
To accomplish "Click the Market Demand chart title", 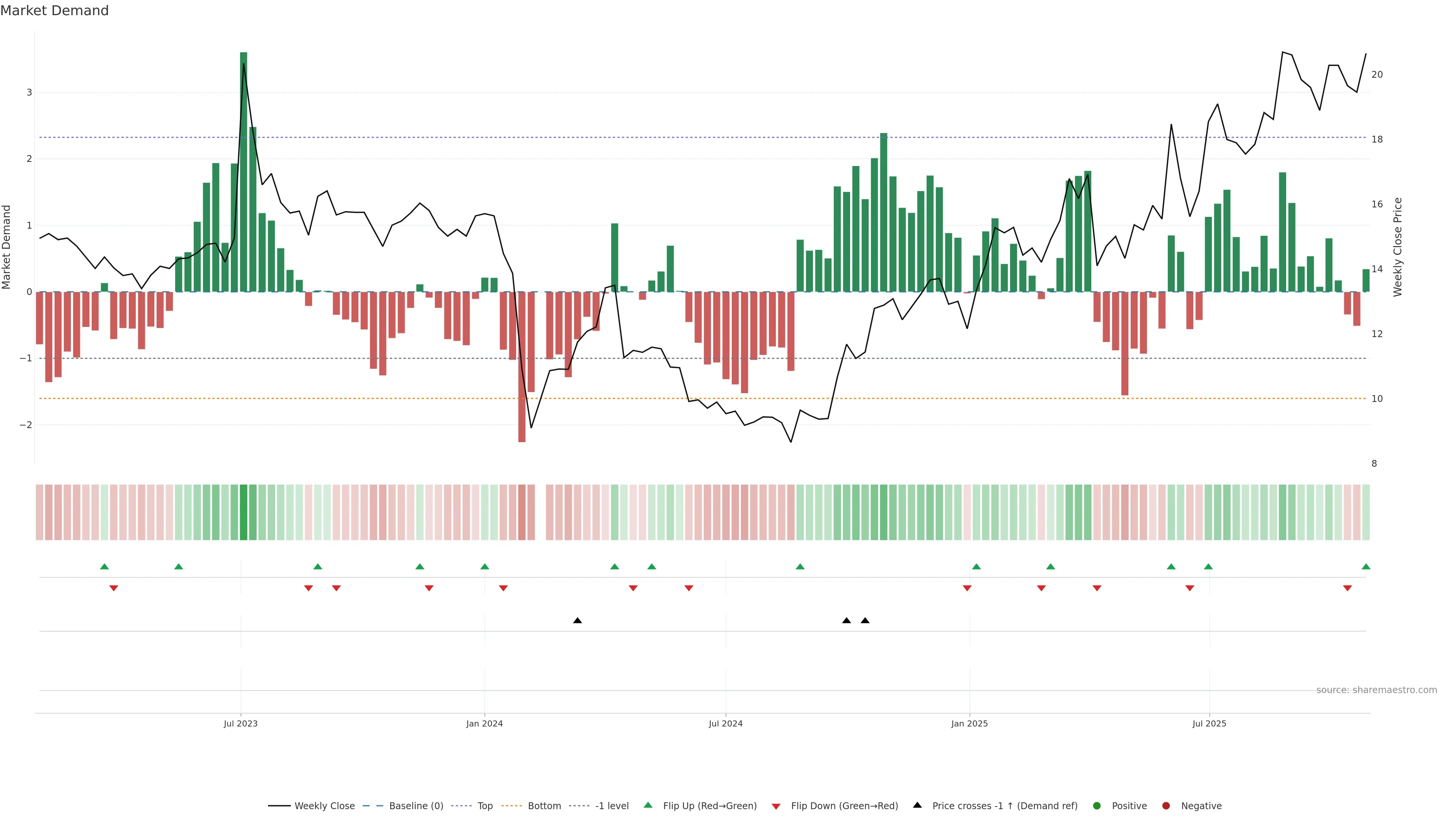I will pos(54,11).
